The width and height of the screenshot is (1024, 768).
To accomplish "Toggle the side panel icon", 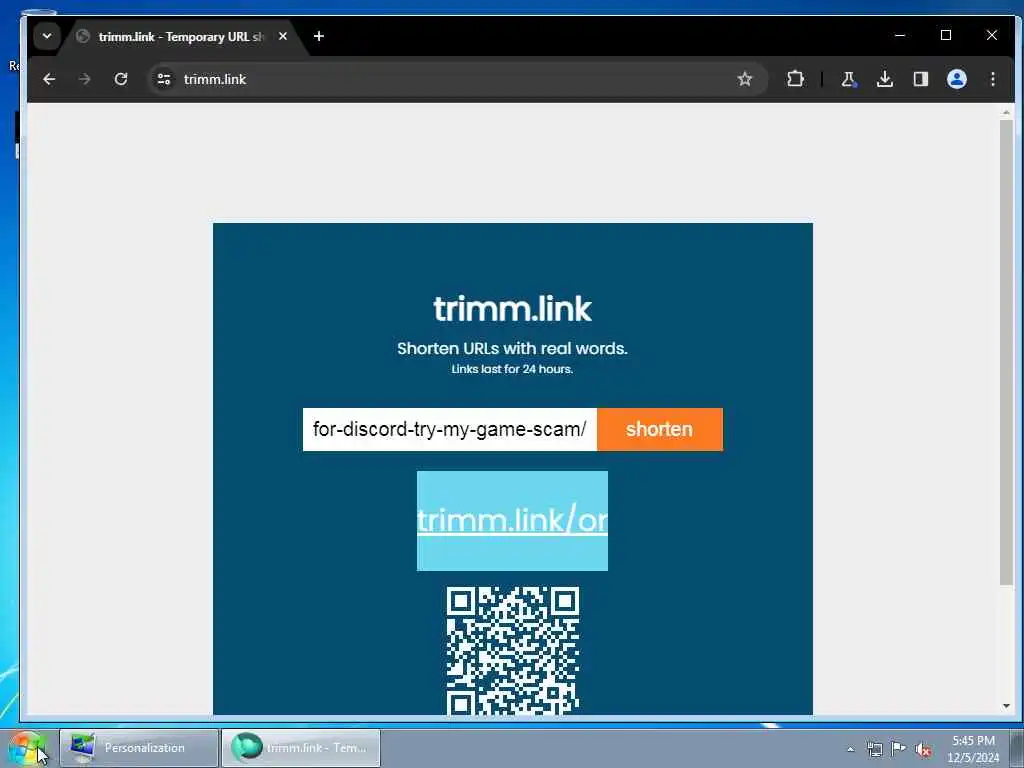I will pos(921,79).
